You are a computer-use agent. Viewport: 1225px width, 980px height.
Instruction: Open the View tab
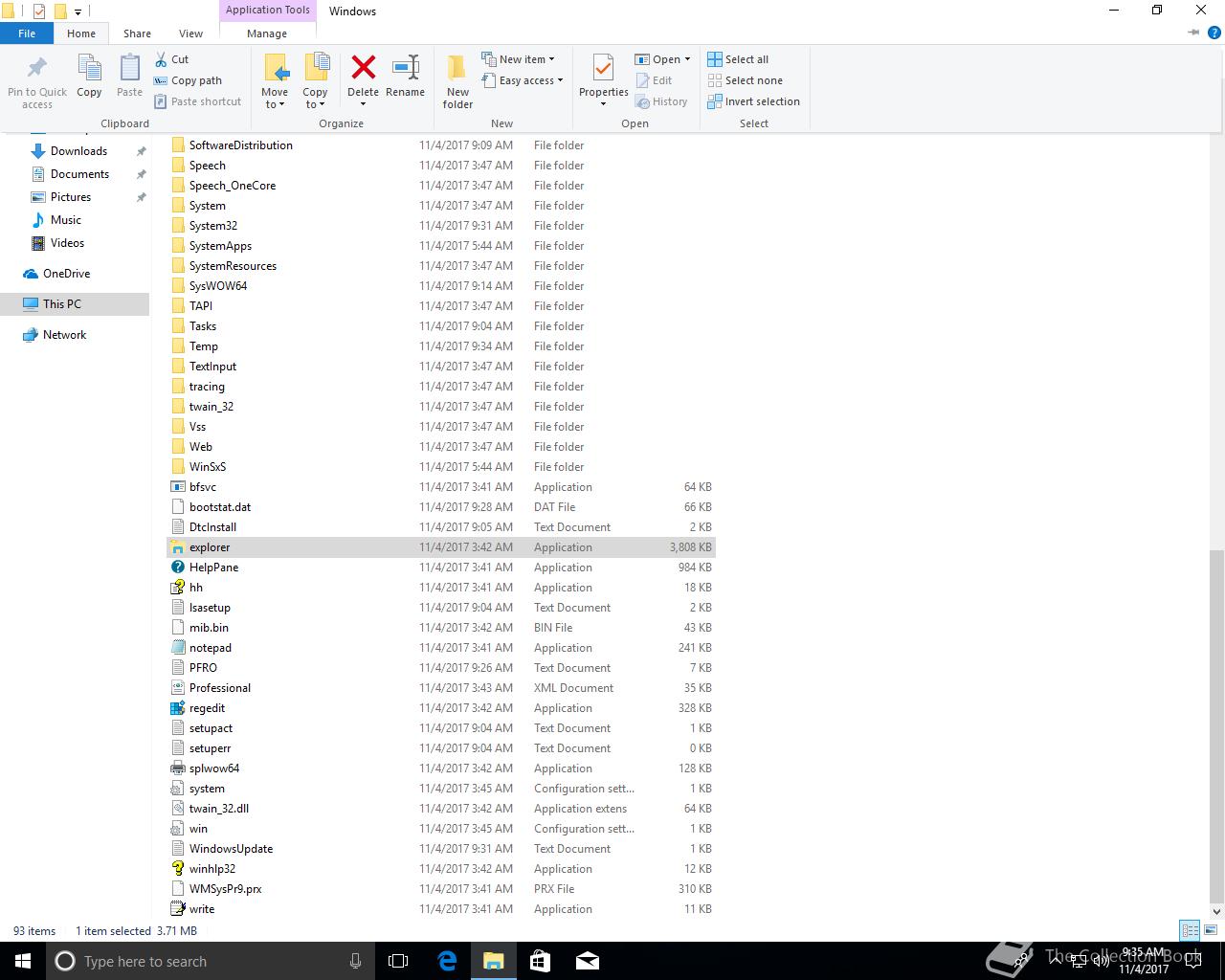click(190, 33)
